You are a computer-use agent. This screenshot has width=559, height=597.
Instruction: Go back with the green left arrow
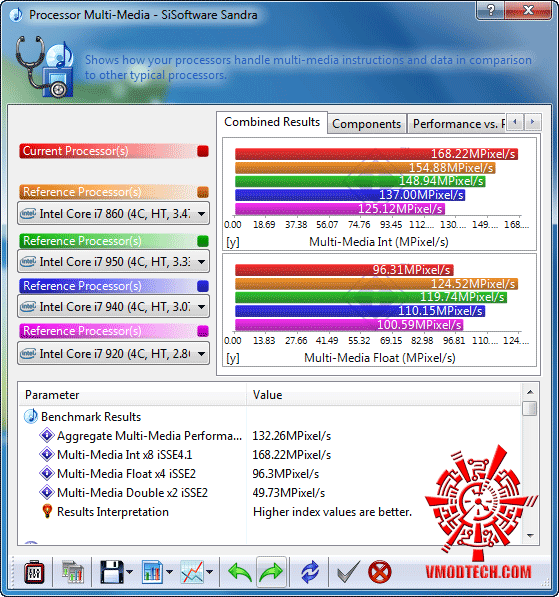(x=240, y=572)
